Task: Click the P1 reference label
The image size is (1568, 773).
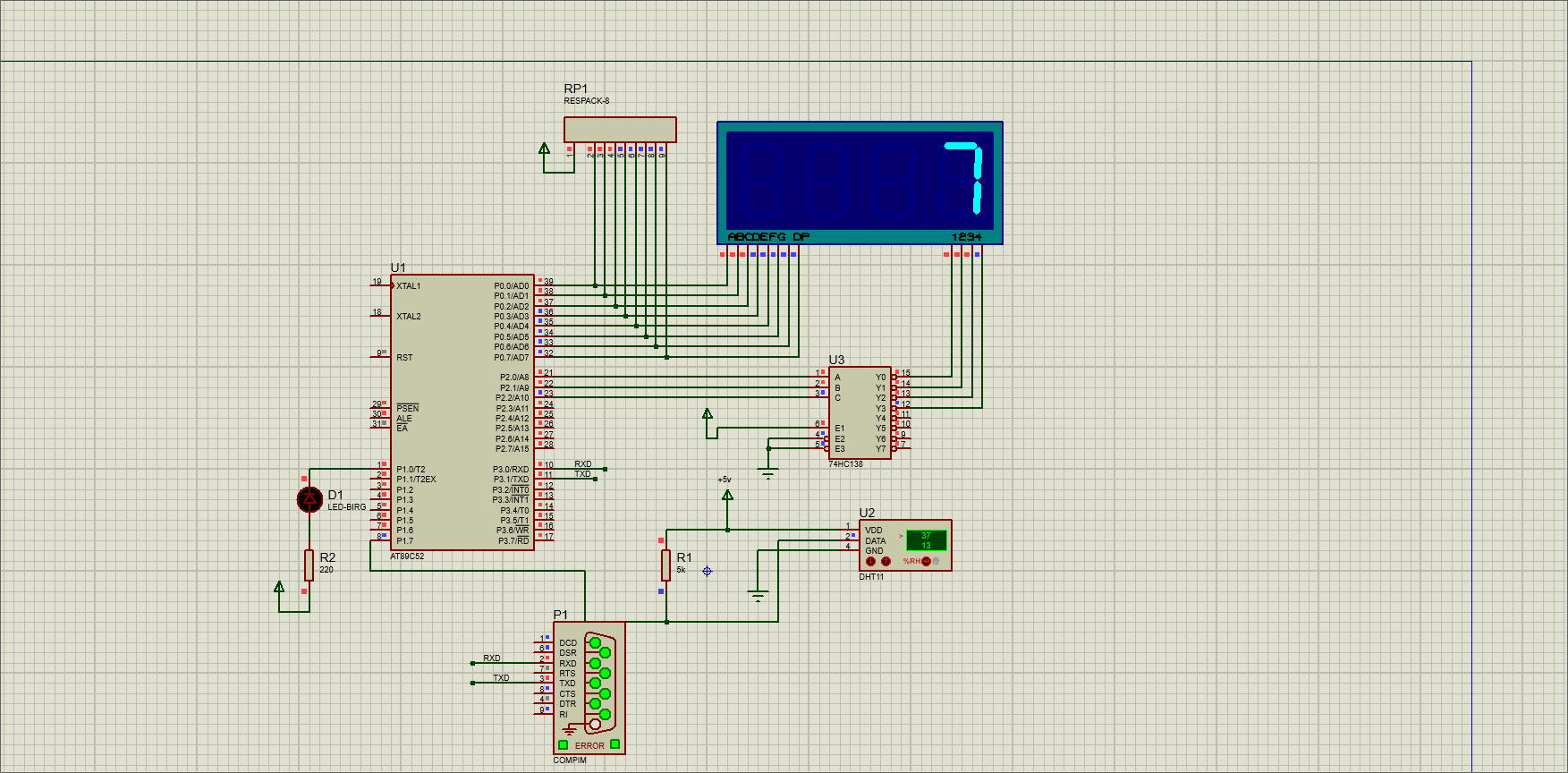Action: (561, 615)
